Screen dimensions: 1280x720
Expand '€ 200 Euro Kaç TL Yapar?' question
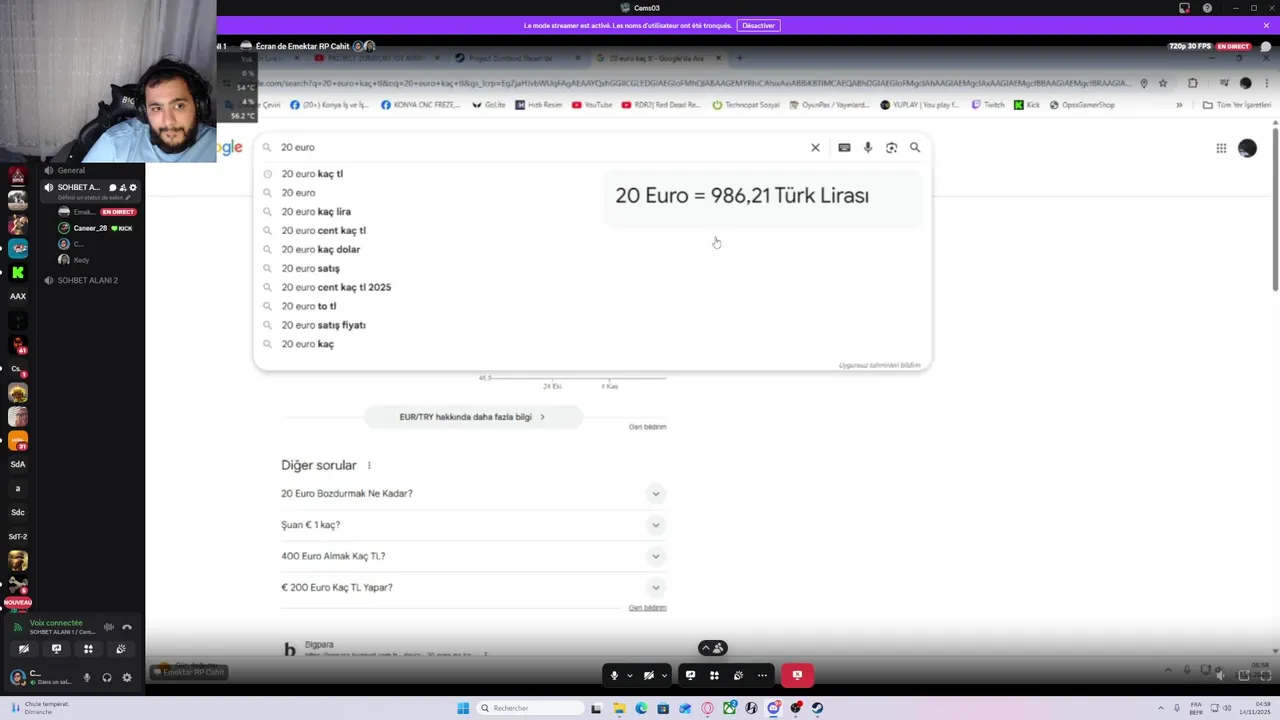click(473, 587)
